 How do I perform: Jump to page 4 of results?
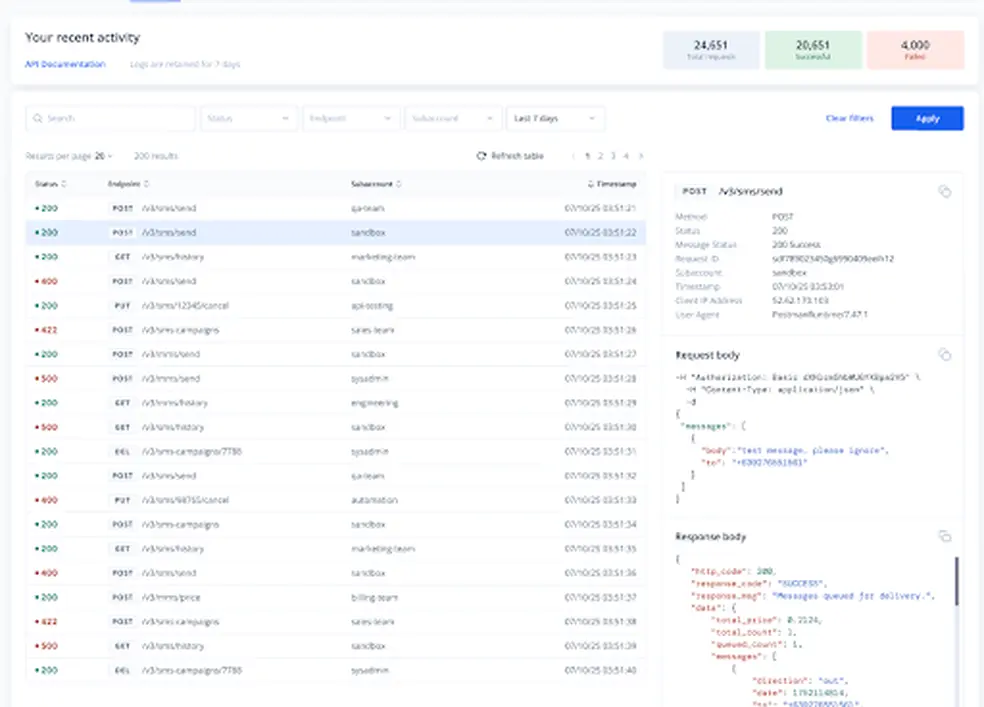coord(626,156)
